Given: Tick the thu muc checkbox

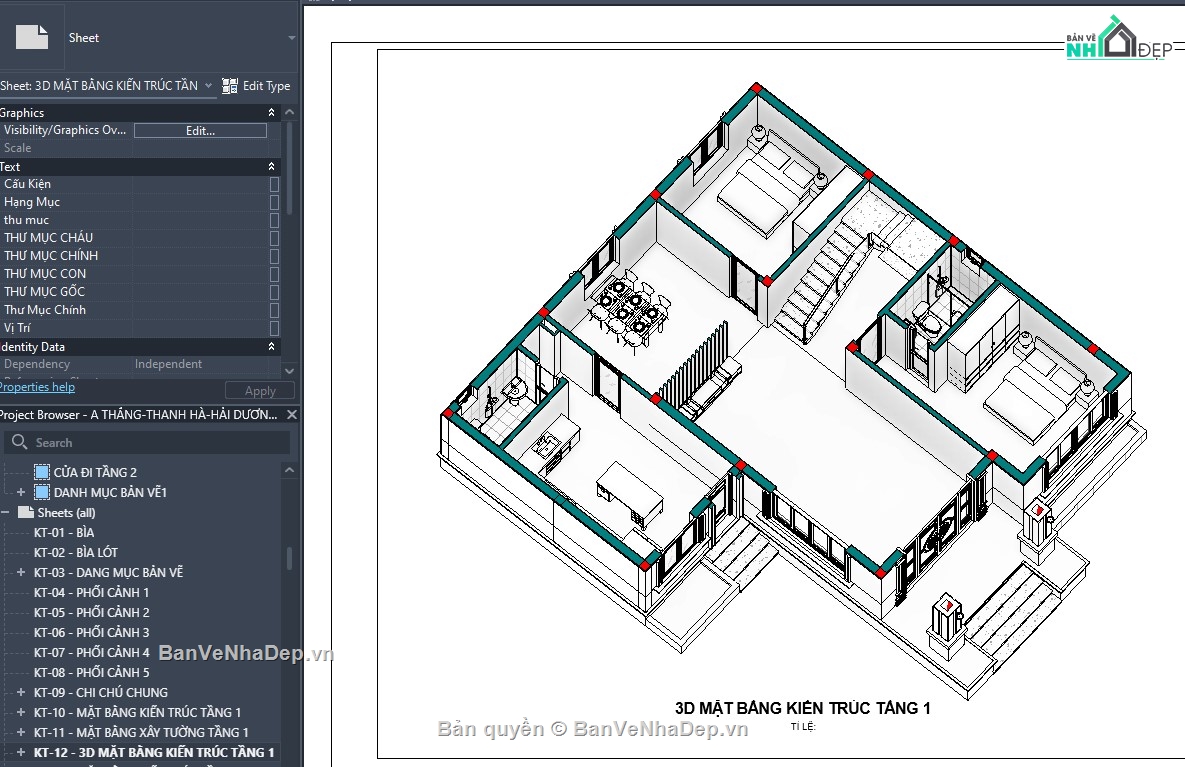Looking at the screenshot, I should click(x=274, y=220).
